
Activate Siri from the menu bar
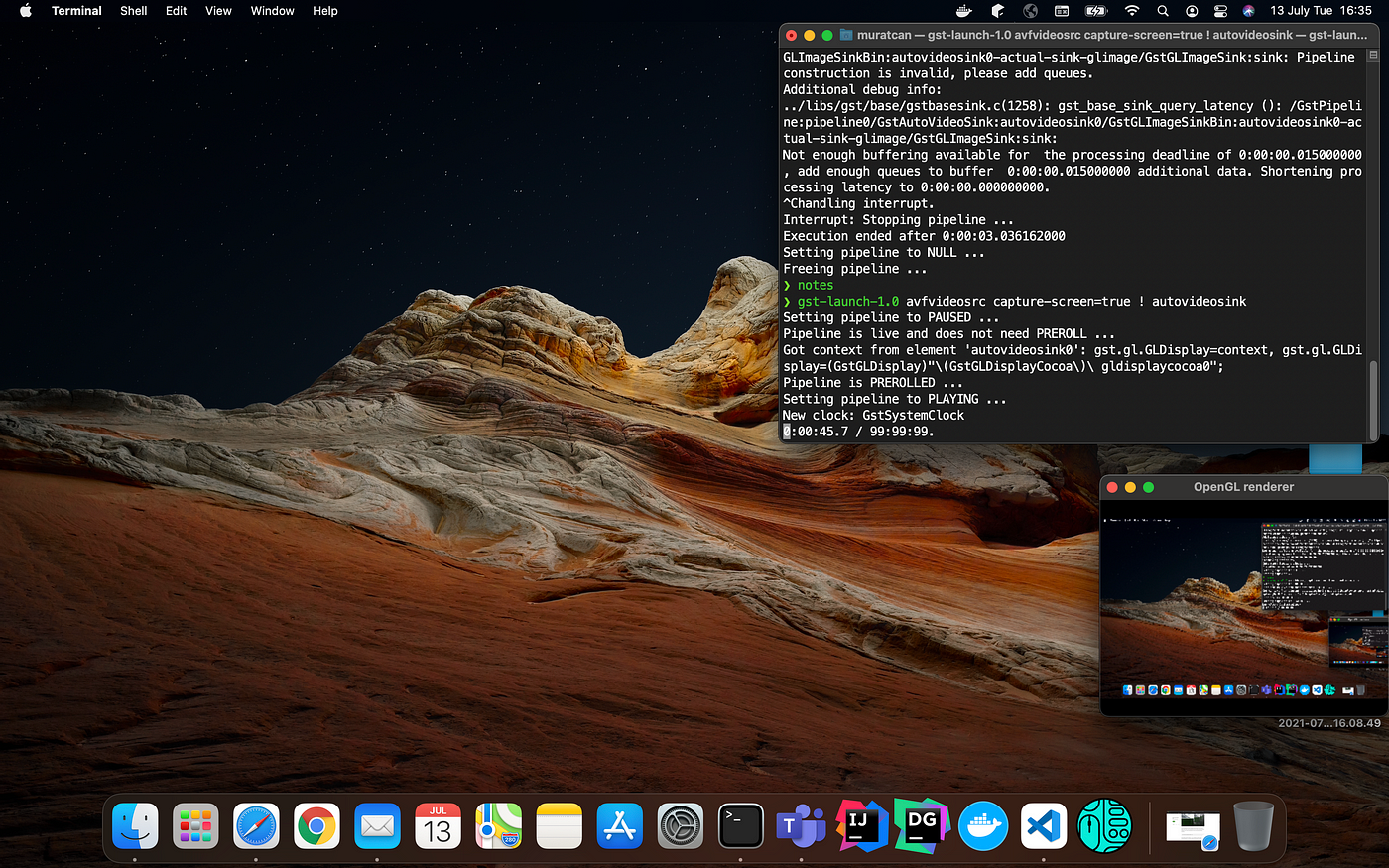click(x=1248, y=11)
